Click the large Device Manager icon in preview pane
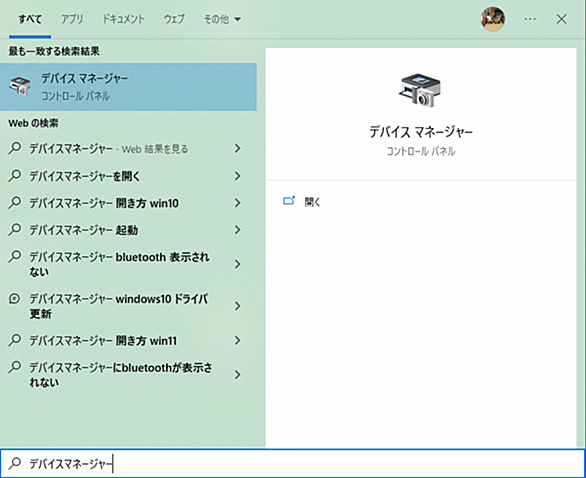The width and height of the screenshot is (586, 478). pos(420,90)
